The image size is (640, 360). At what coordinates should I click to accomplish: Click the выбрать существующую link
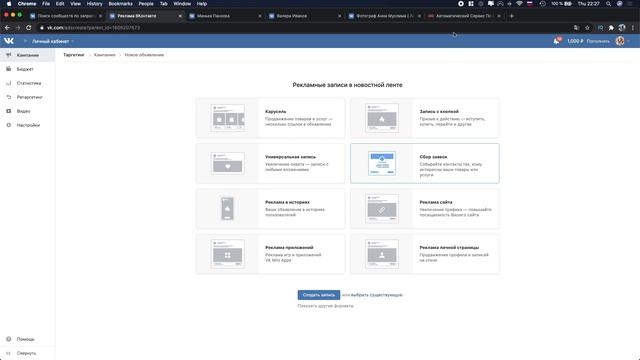(x=377, y=295)
